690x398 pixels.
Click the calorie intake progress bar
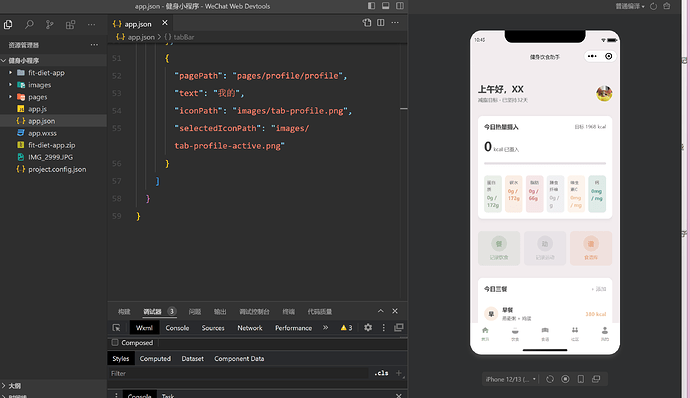coord(545,163)
